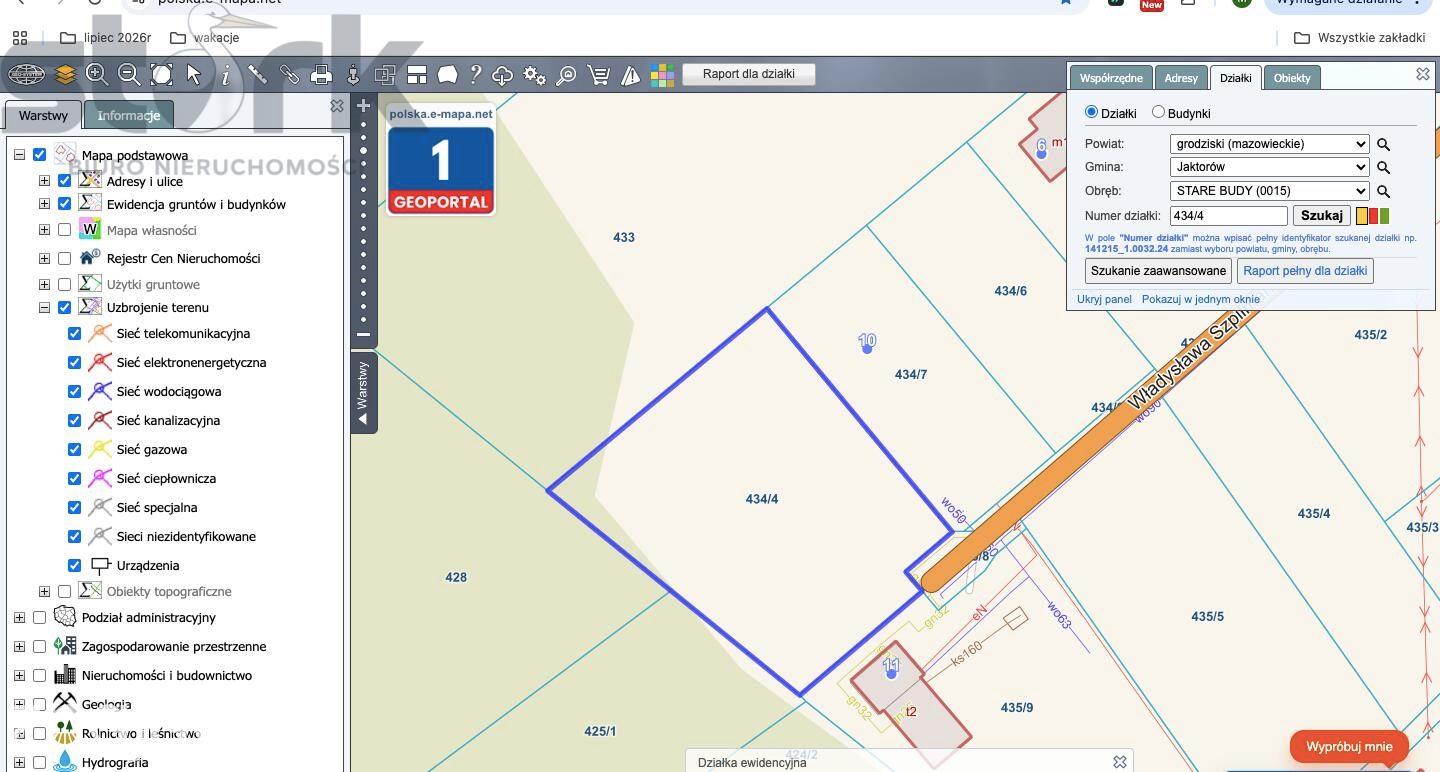The width and height of the screenshot is (1440, 772).
Task: Select the Budynki radio button
Action: click(x=1158, y=112)
